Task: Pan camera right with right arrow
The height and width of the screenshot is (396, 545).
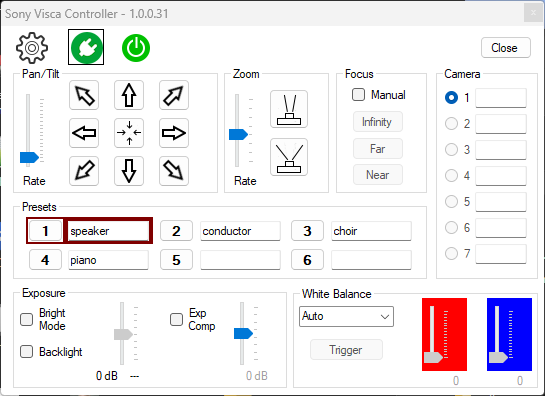Action: pyautogui.click(x=174, y=133)
